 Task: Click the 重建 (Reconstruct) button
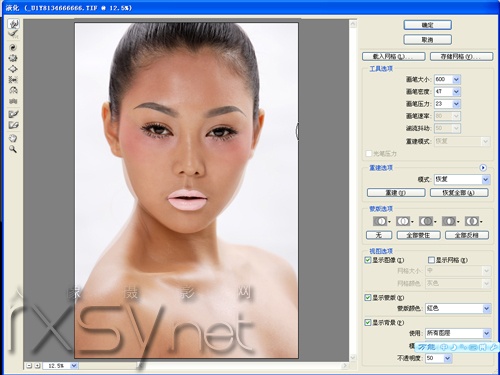396,193
